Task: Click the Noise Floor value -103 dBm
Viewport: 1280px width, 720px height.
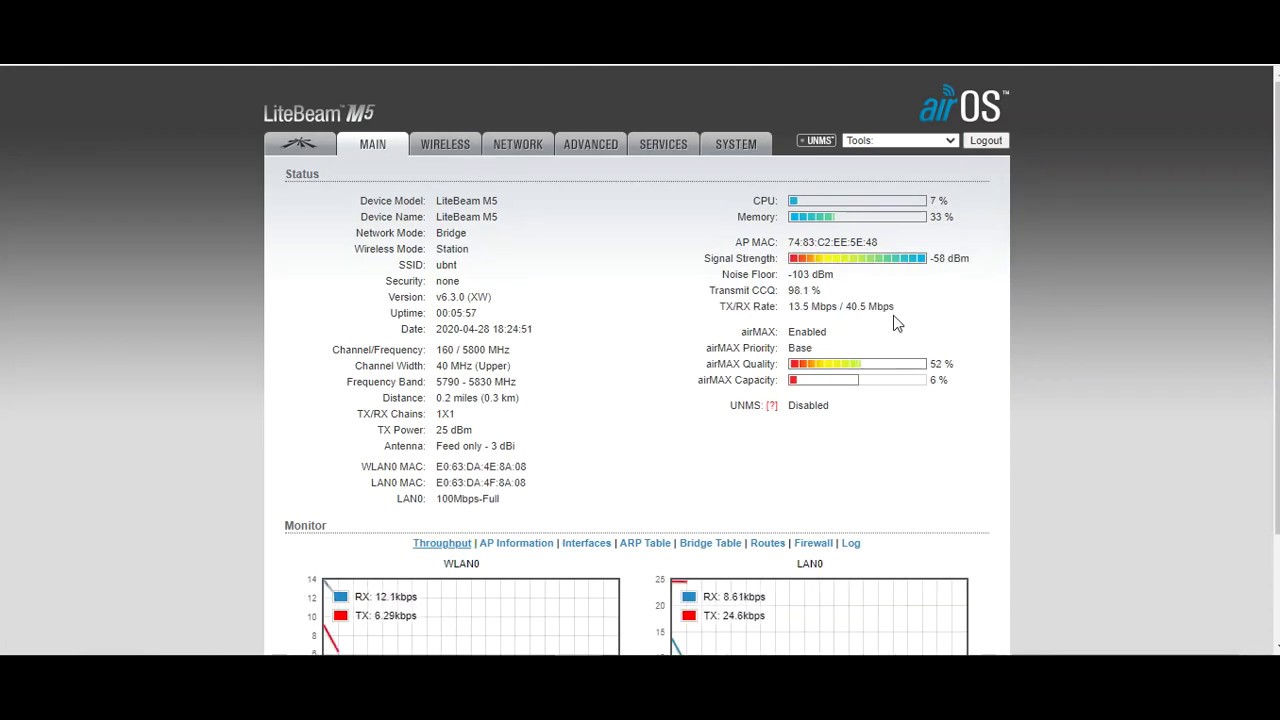Action: (x=810, y=274)
